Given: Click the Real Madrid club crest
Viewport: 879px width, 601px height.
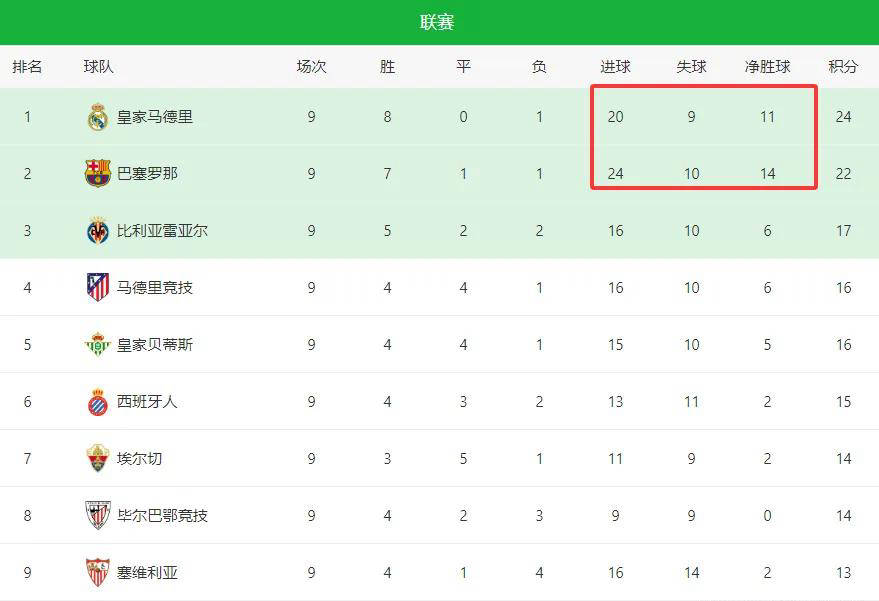Looking at the screenshot, I should coord(97,117).
